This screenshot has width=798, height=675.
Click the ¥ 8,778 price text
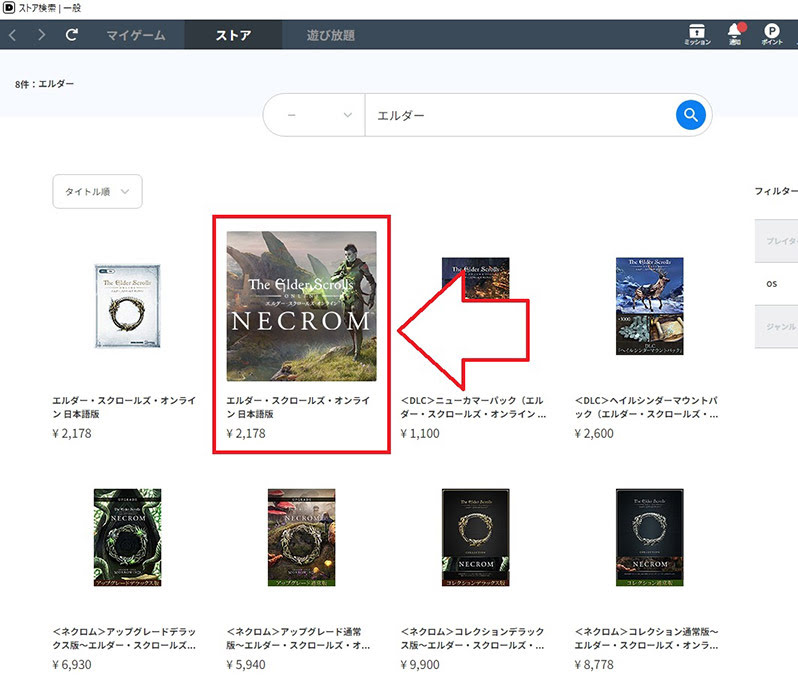pos(594,665)
